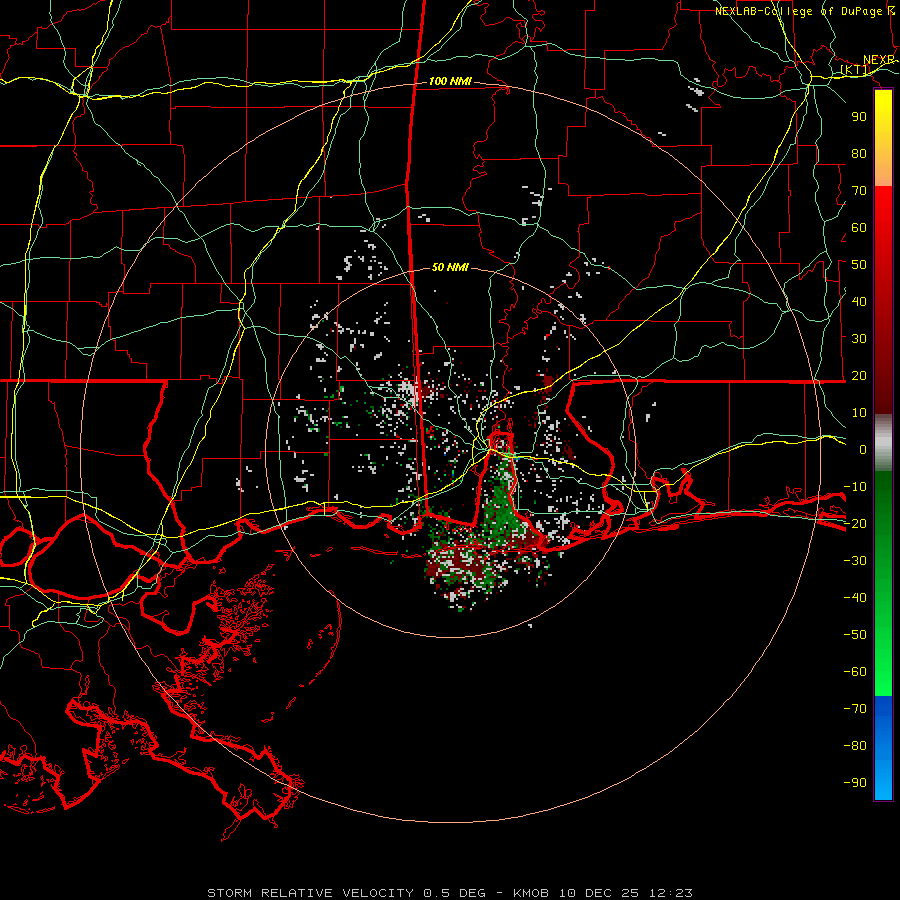The image size is (900, 900).
Task: Click the -30 value on the color scale
Action: pyautogui.click(x=855, y=561)
